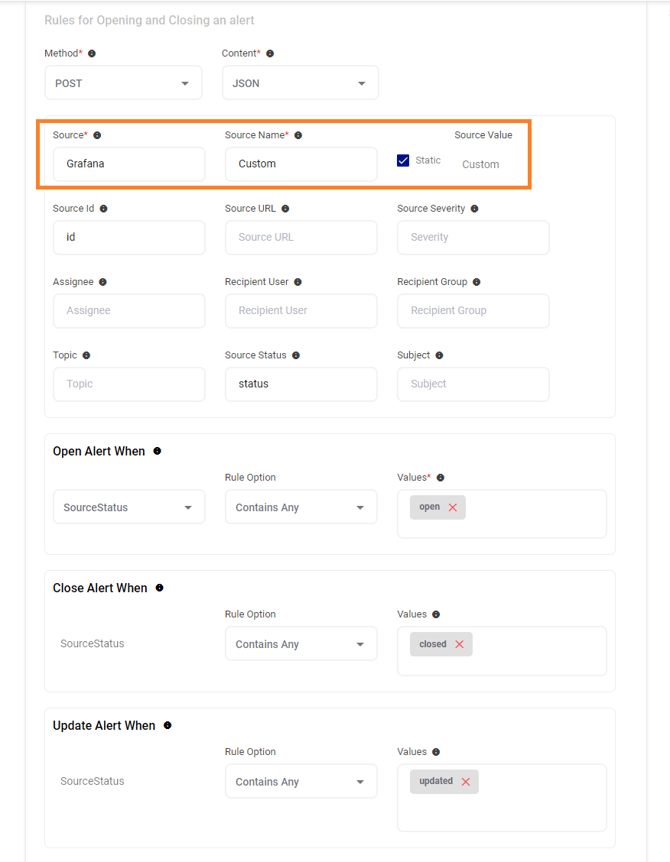Expand the Rule Option dropdown under Update Alert When
Screen dimensions: 670x862
pos(300,781)
